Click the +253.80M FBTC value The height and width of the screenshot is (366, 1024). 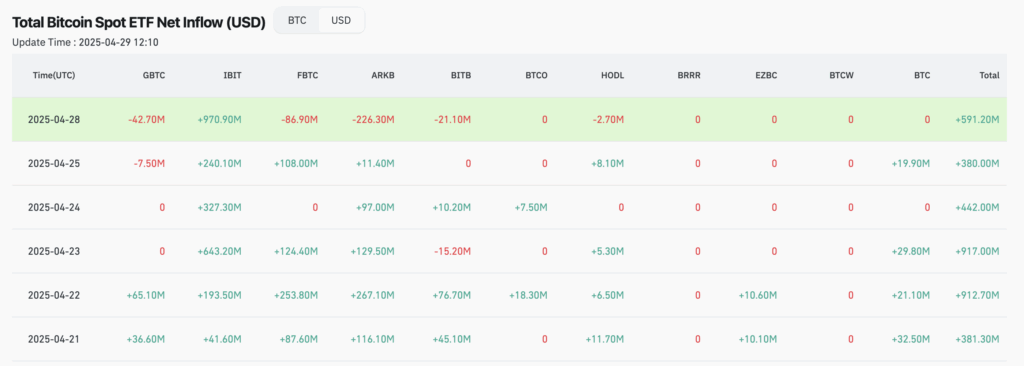296,295
